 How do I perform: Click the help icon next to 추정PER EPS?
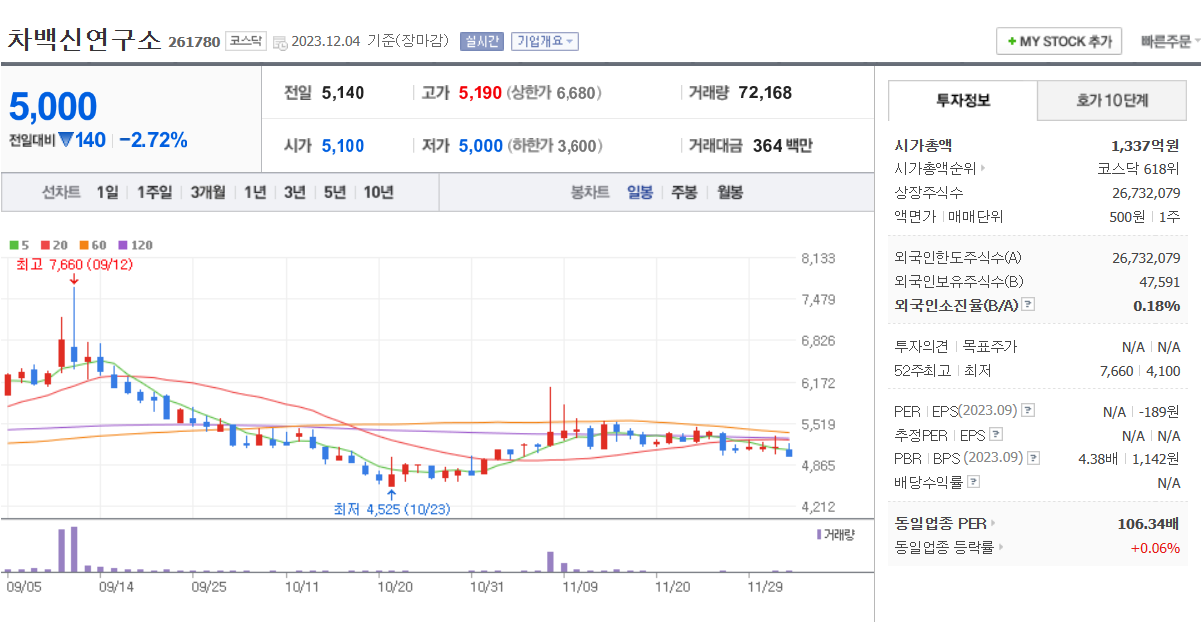(x=996, y=435)
